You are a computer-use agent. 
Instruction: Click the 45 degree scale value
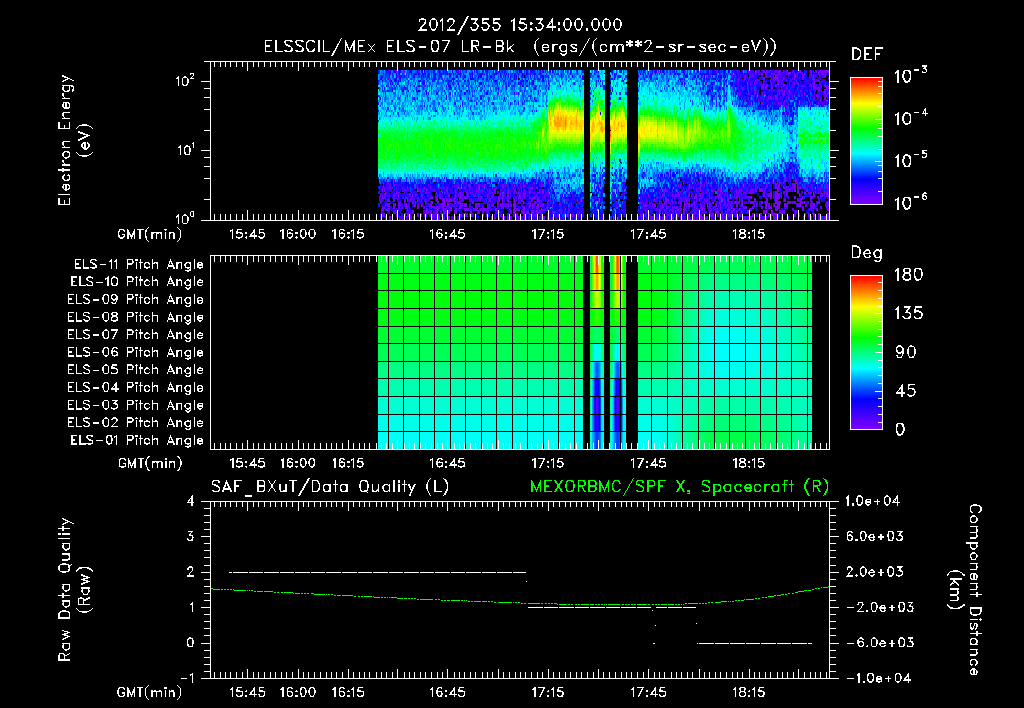tap(906, 391)
